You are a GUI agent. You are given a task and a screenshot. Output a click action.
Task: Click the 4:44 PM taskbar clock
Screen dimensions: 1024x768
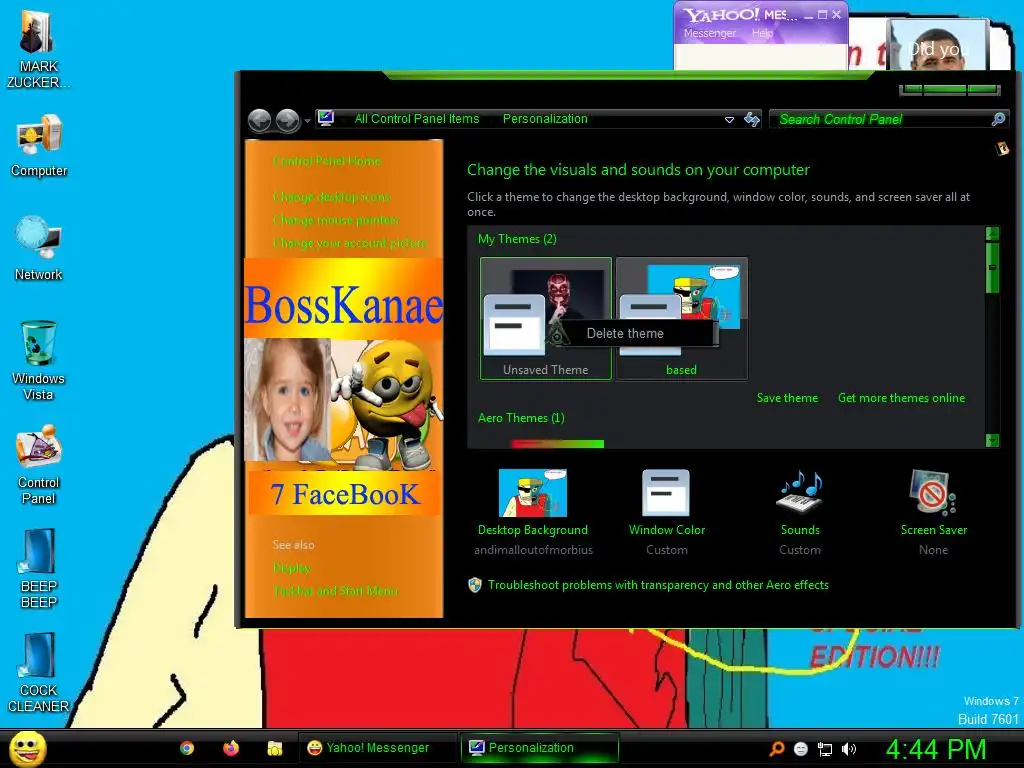coord(935,749)
